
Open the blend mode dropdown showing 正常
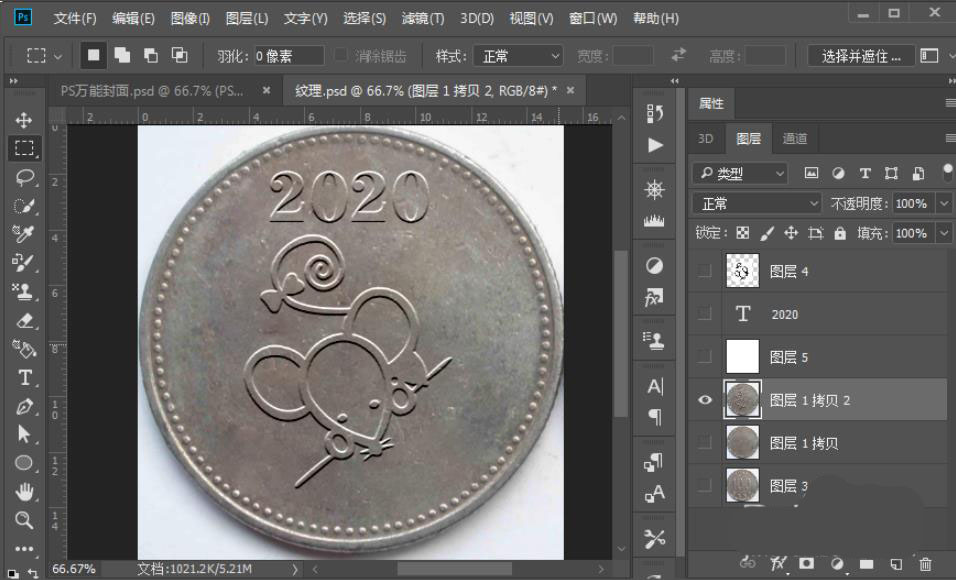point(755,203)
